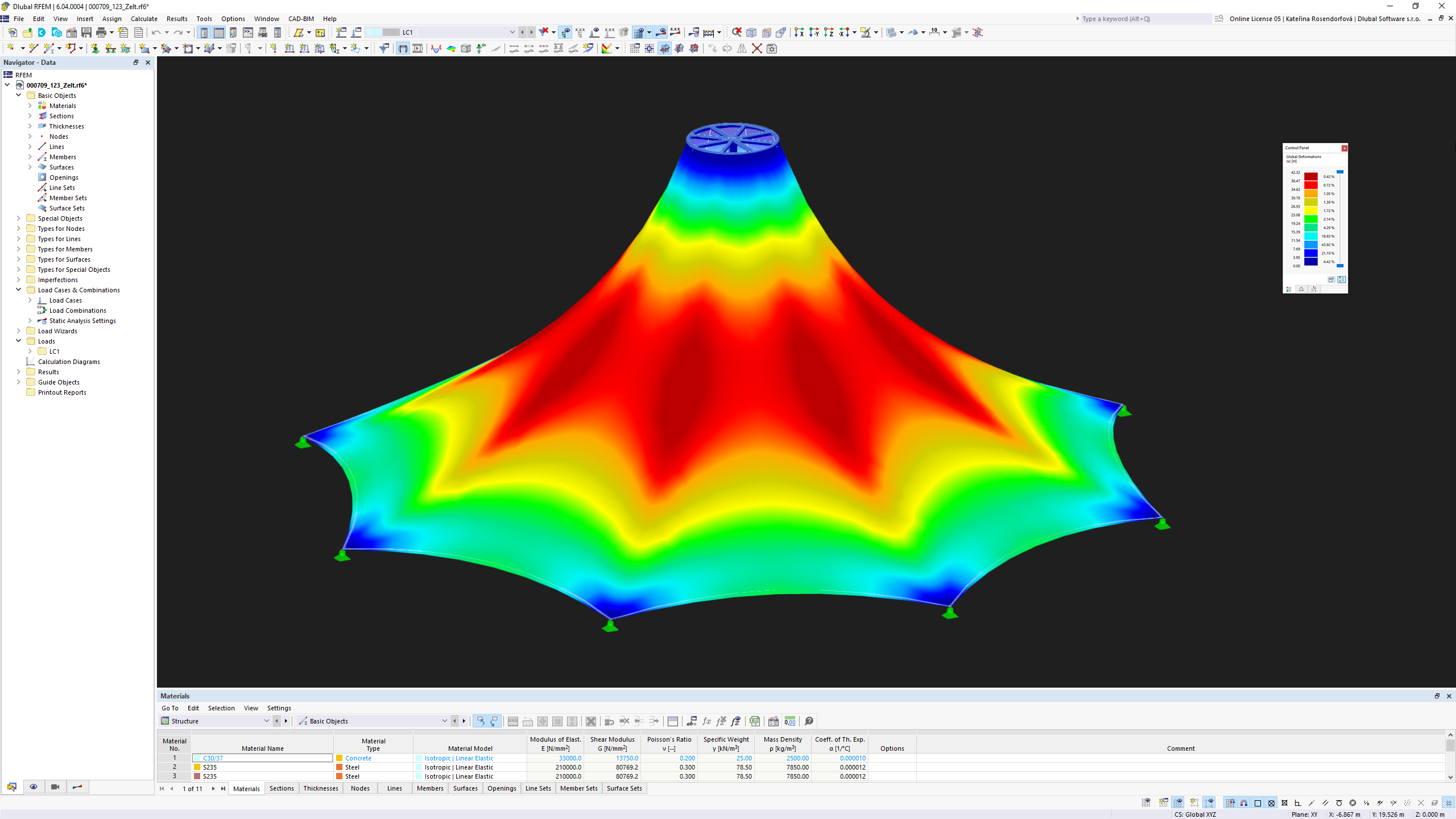Open the Calculate menu
This screenshot has width=1456, height=819.
coord(144,18)
